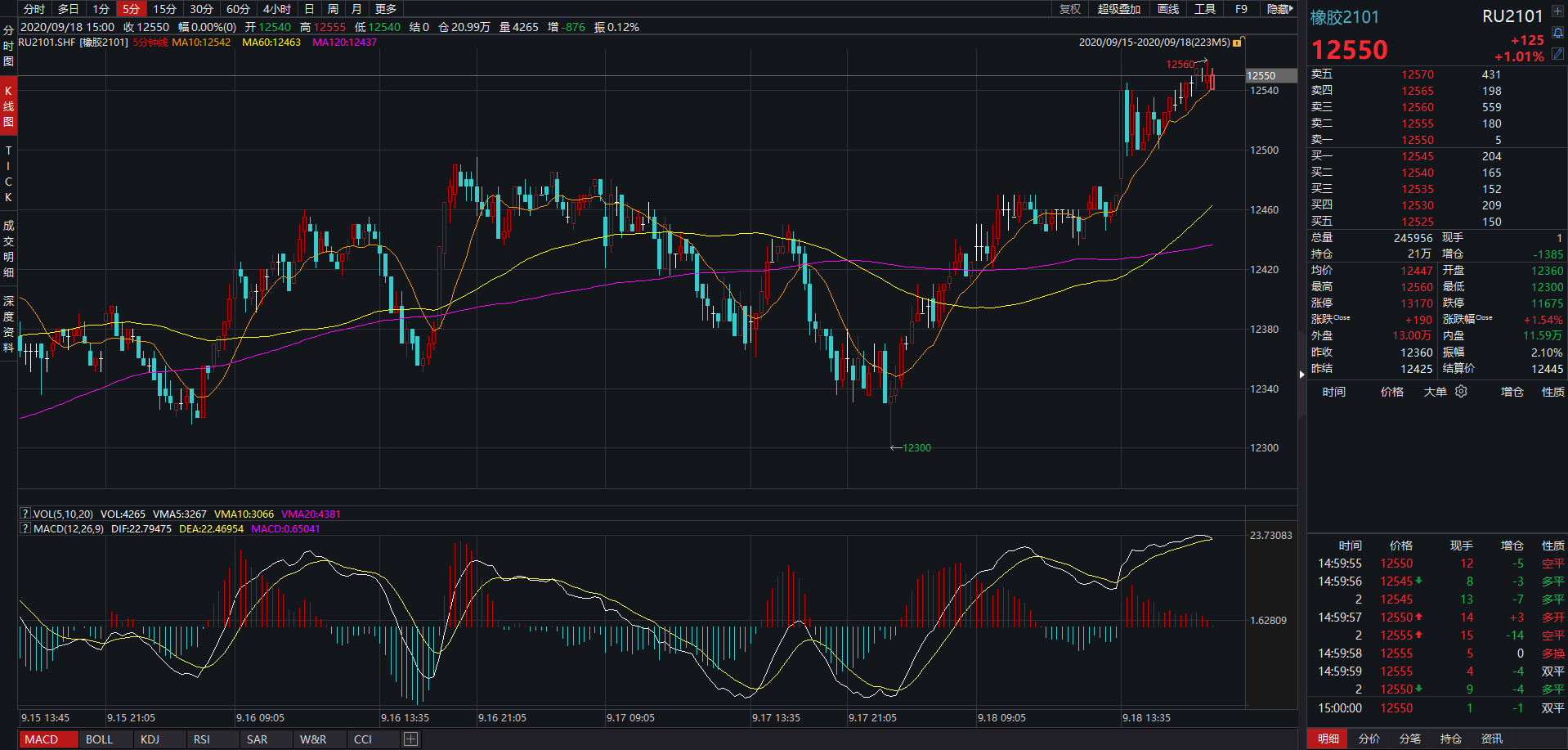The width and height of the screenshot is (1568, 750).
Task: Click the lock icon next to date range
Action: tap(1239, 42)
